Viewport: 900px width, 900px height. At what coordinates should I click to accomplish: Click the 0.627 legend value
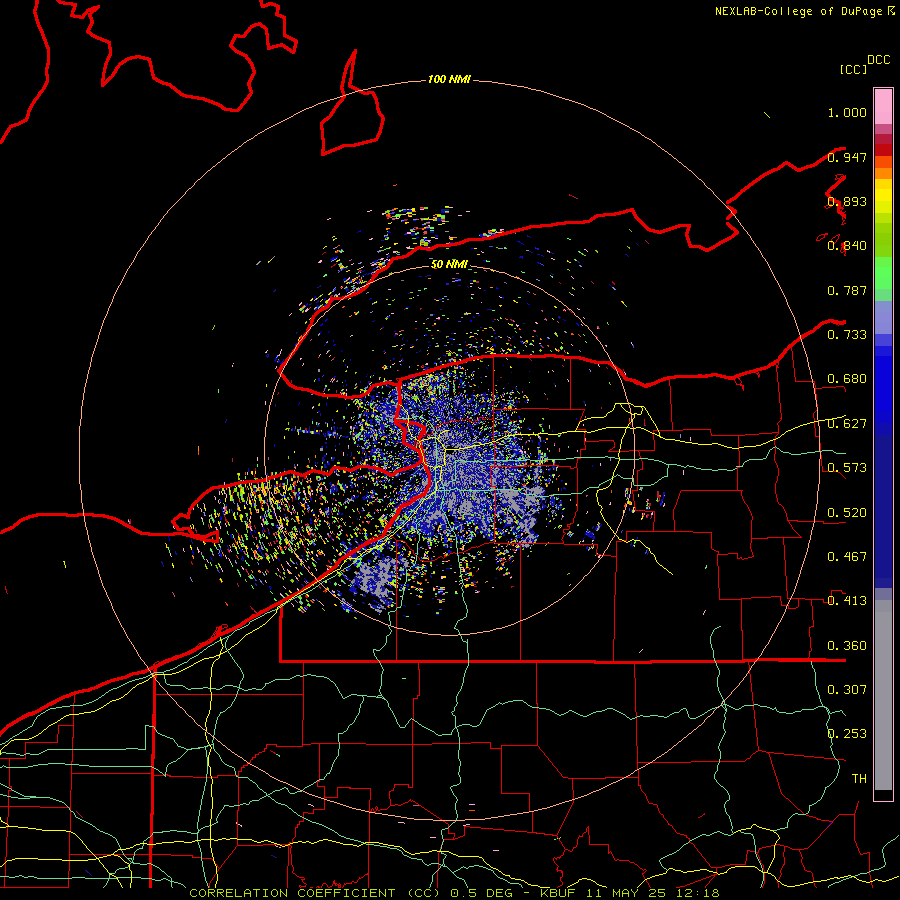pyautogui.click(x=847, y=424)
